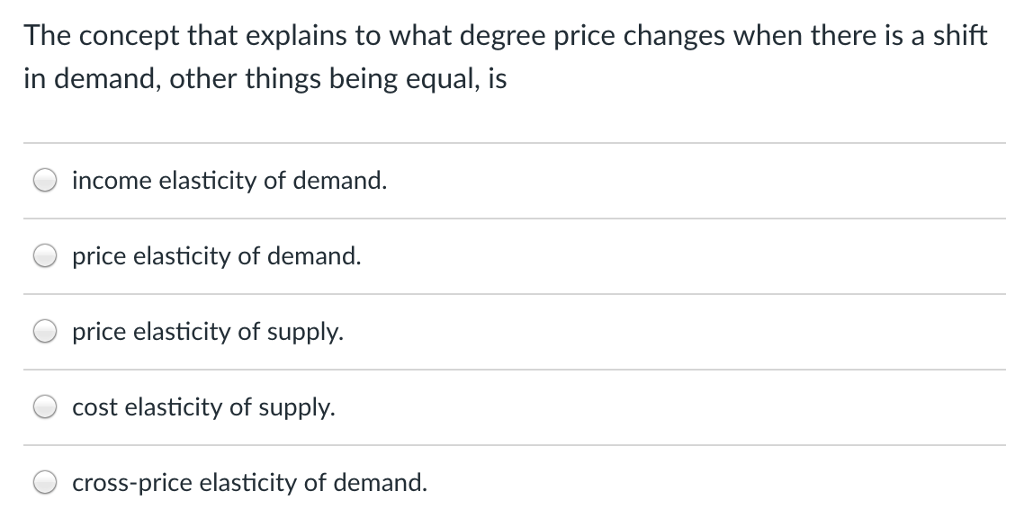Click the 'income elasticity of demand.' answer text
This screenshot has height=518, width=1024.
[x=230, y=180]
